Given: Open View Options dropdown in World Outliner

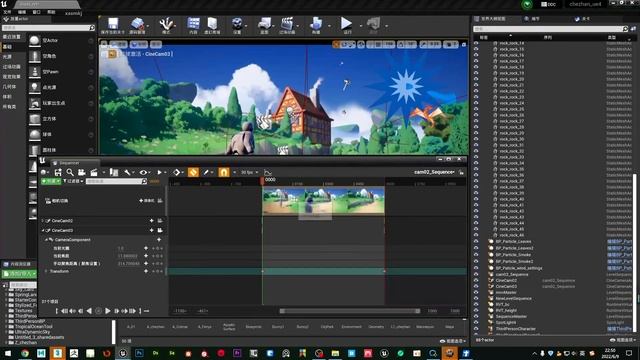Looking at the screenshot, I should coord(623,340).
